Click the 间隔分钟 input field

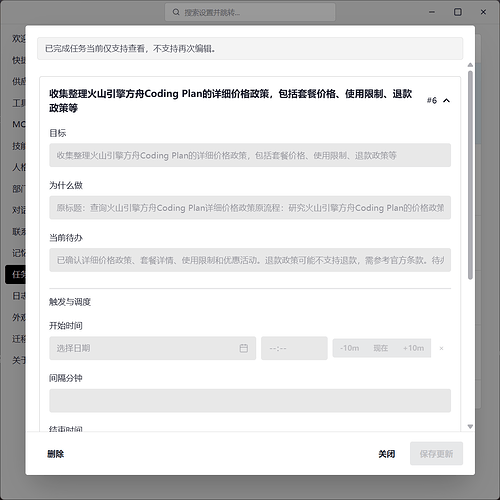(x=250, y=401)
